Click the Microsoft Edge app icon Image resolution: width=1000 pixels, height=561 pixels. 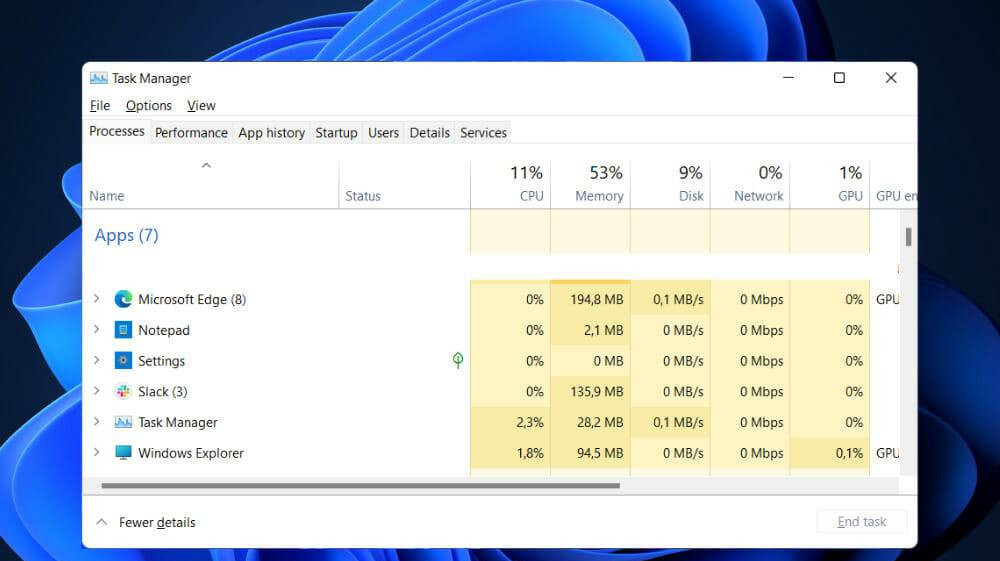click(123, 299)
